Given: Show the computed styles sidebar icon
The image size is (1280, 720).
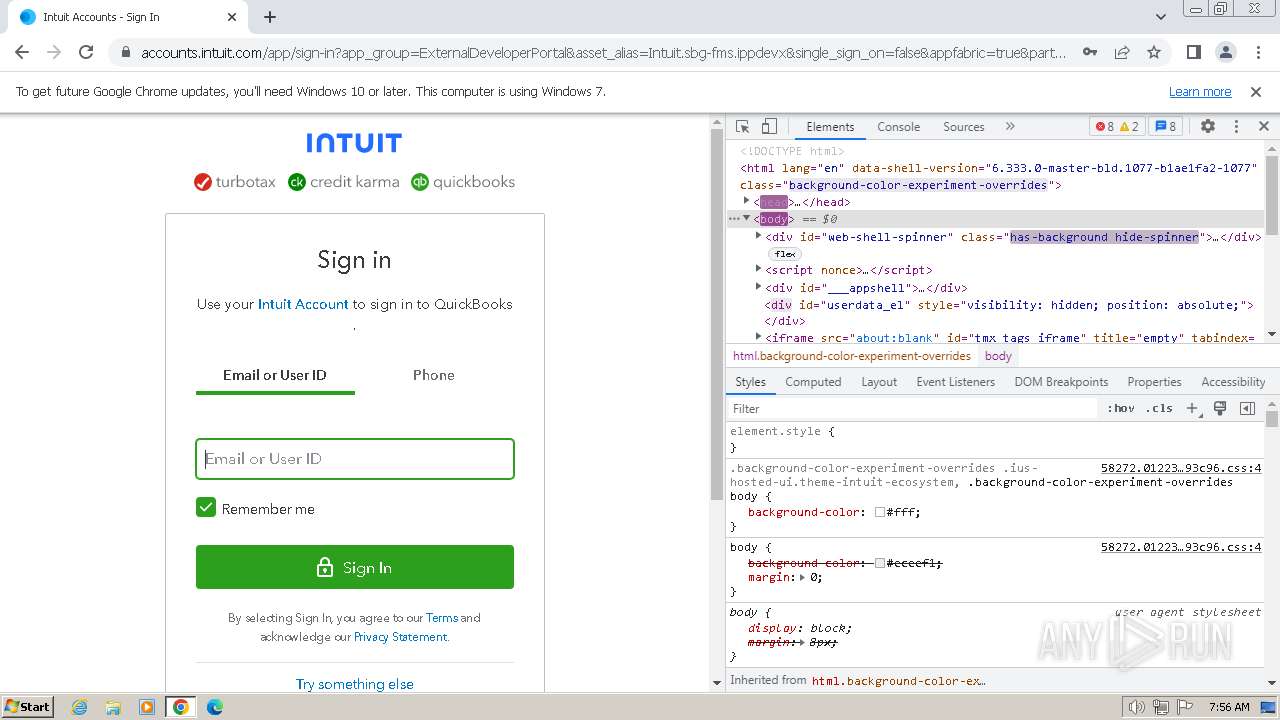Looking at the screenshot, I should (1247, 408).
